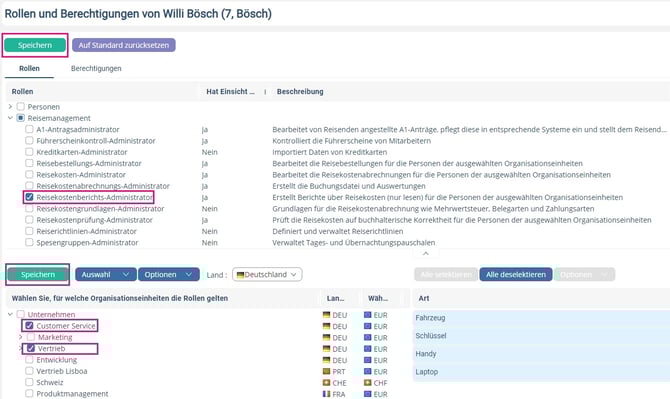
Task: Click the Beschreibung column header
Action: (300, 91)
